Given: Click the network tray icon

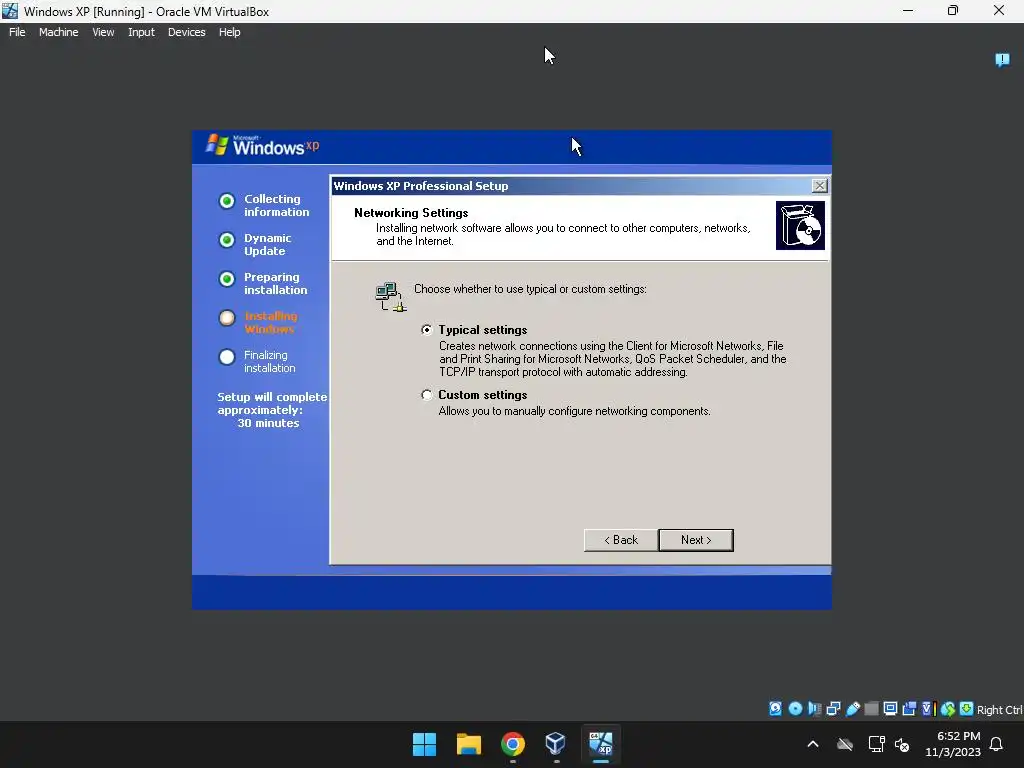Looking at the screenshot, I should 876,744.
